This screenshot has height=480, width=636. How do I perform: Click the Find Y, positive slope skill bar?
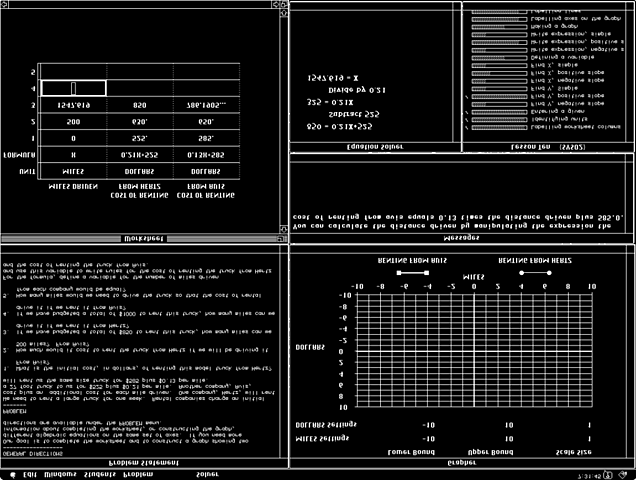coord(499,97)
